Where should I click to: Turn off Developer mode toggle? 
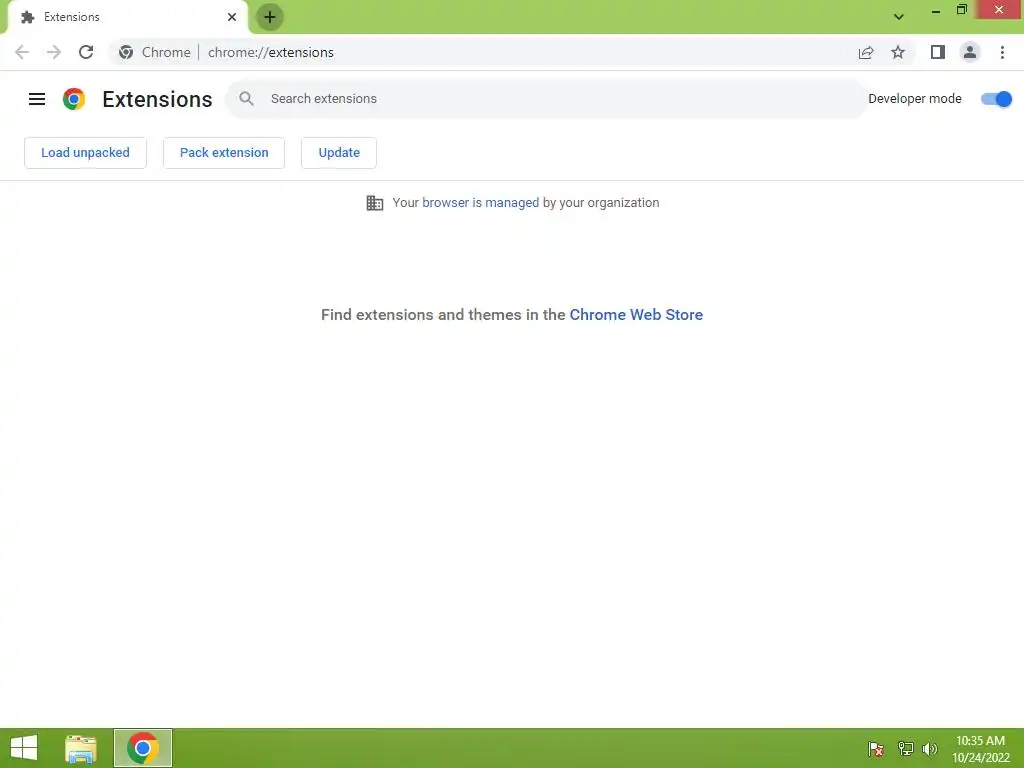(997, 99)
